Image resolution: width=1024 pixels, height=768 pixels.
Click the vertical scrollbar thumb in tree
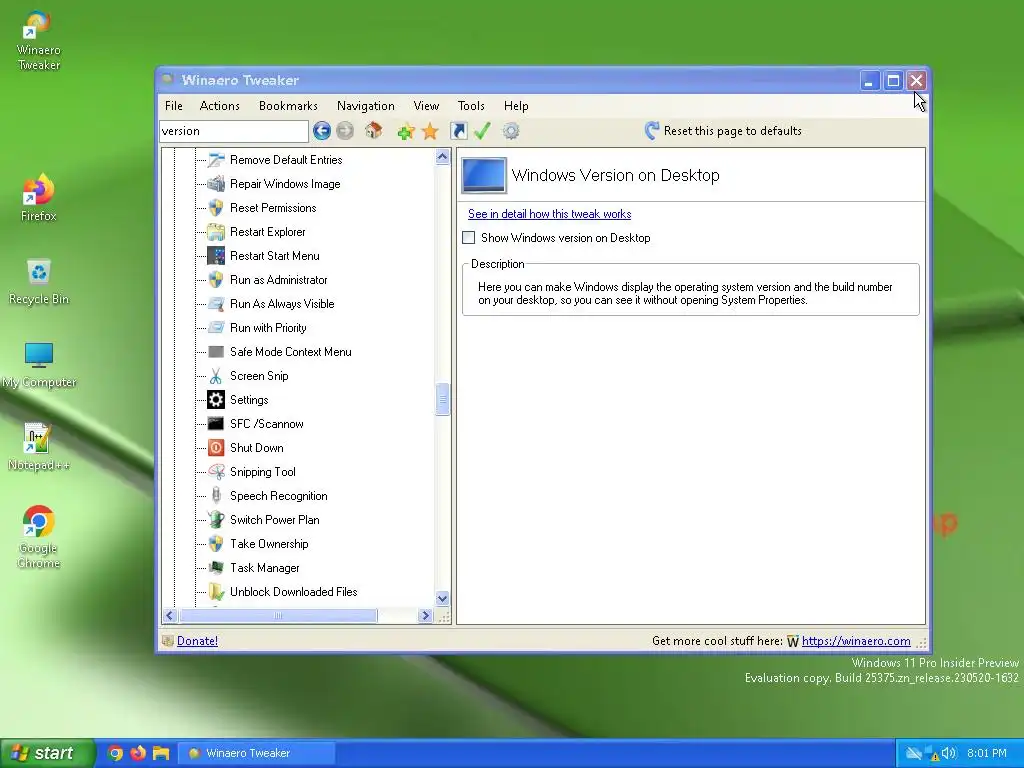pos(442,399)
